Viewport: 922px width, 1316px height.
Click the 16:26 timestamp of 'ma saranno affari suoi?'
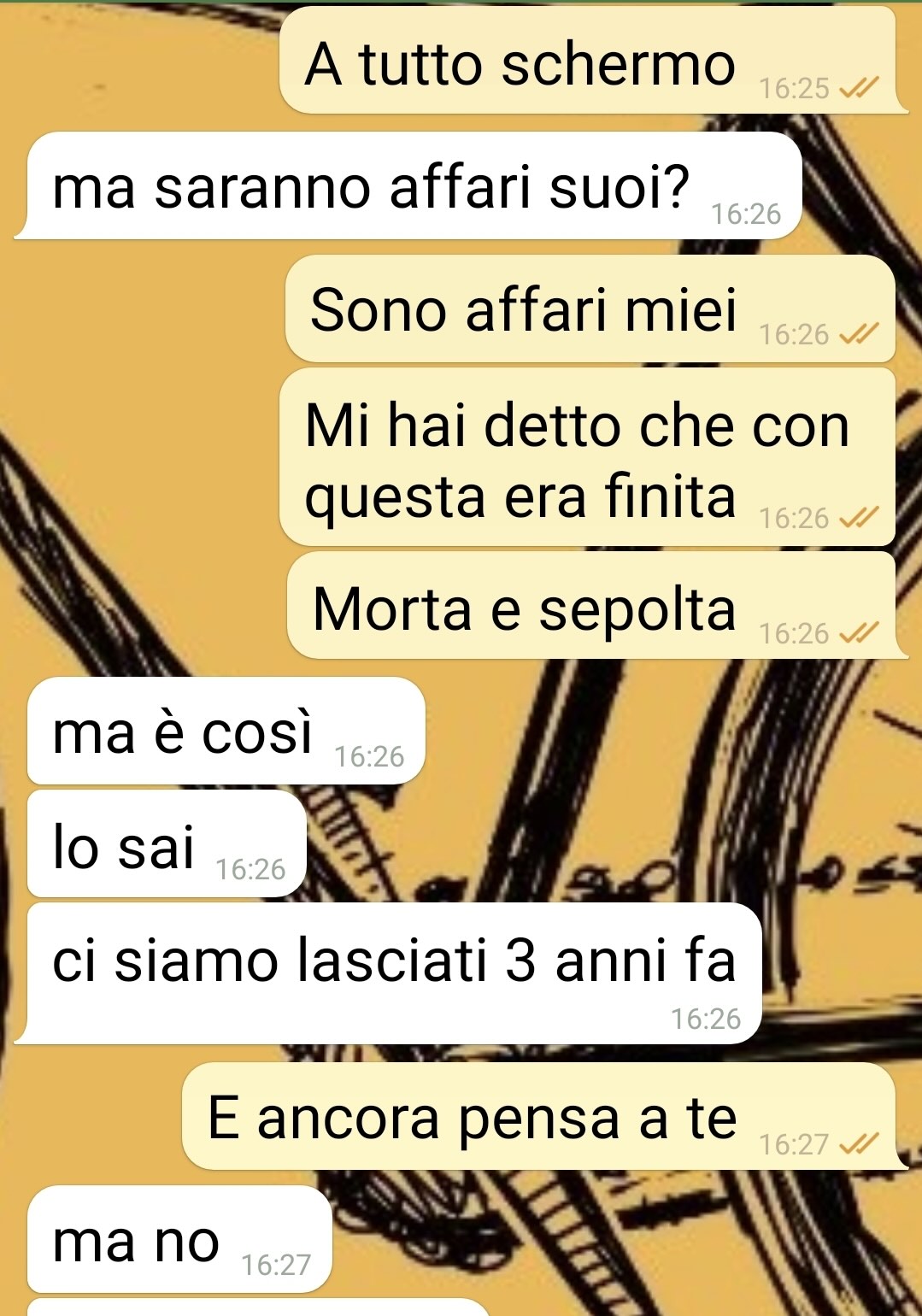[746, 214]
